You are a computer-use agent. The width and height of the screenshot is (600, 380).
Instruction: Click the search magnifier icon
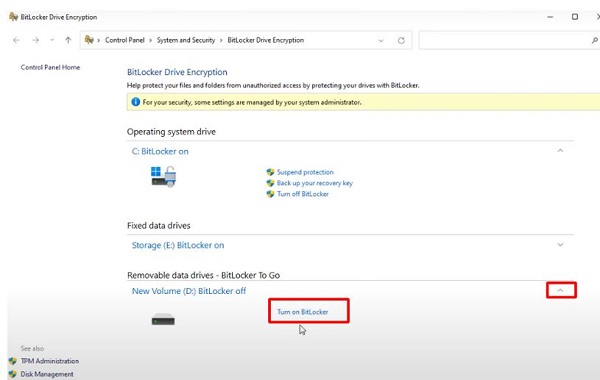(595, 40)
